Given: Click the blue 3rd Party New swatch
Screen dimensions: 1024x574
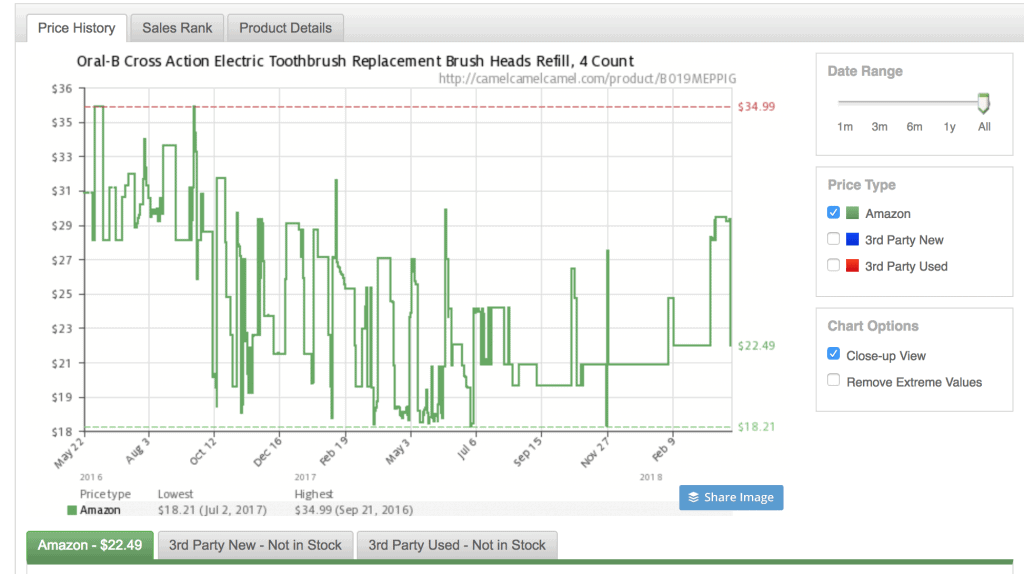Looking at the screenshot, I should click(x=853, y=239).
